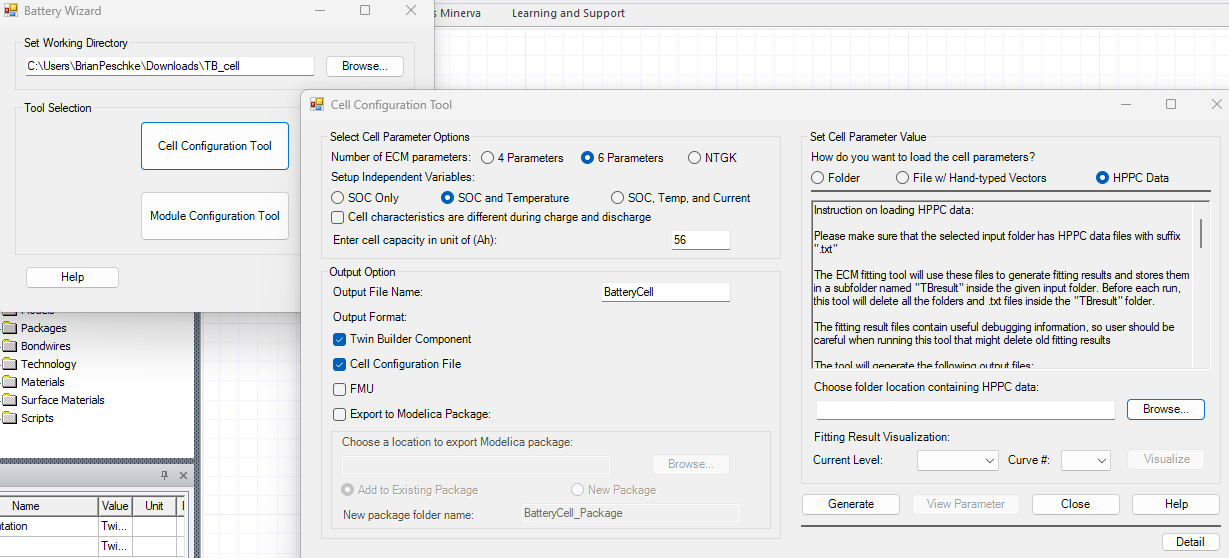
Task: Select SOC, Temp, and Current option
Action: click(x=618, y=198)
